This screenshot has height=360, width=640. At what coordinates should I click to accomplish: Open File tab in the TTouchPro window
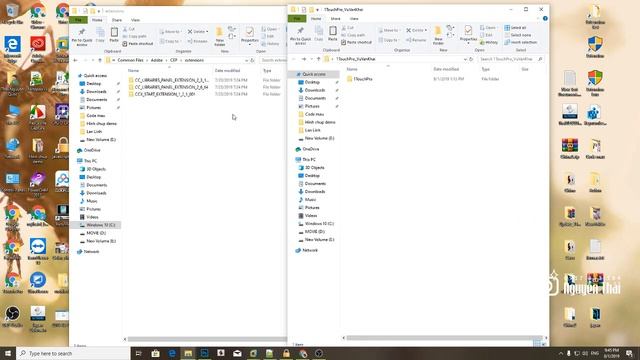297,19
